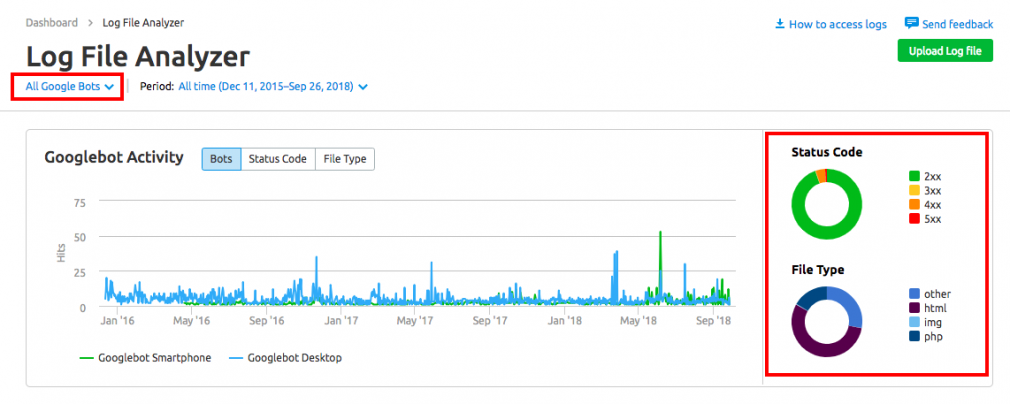
Task: Click the chevron next to the date range
Action: [363, 87]
